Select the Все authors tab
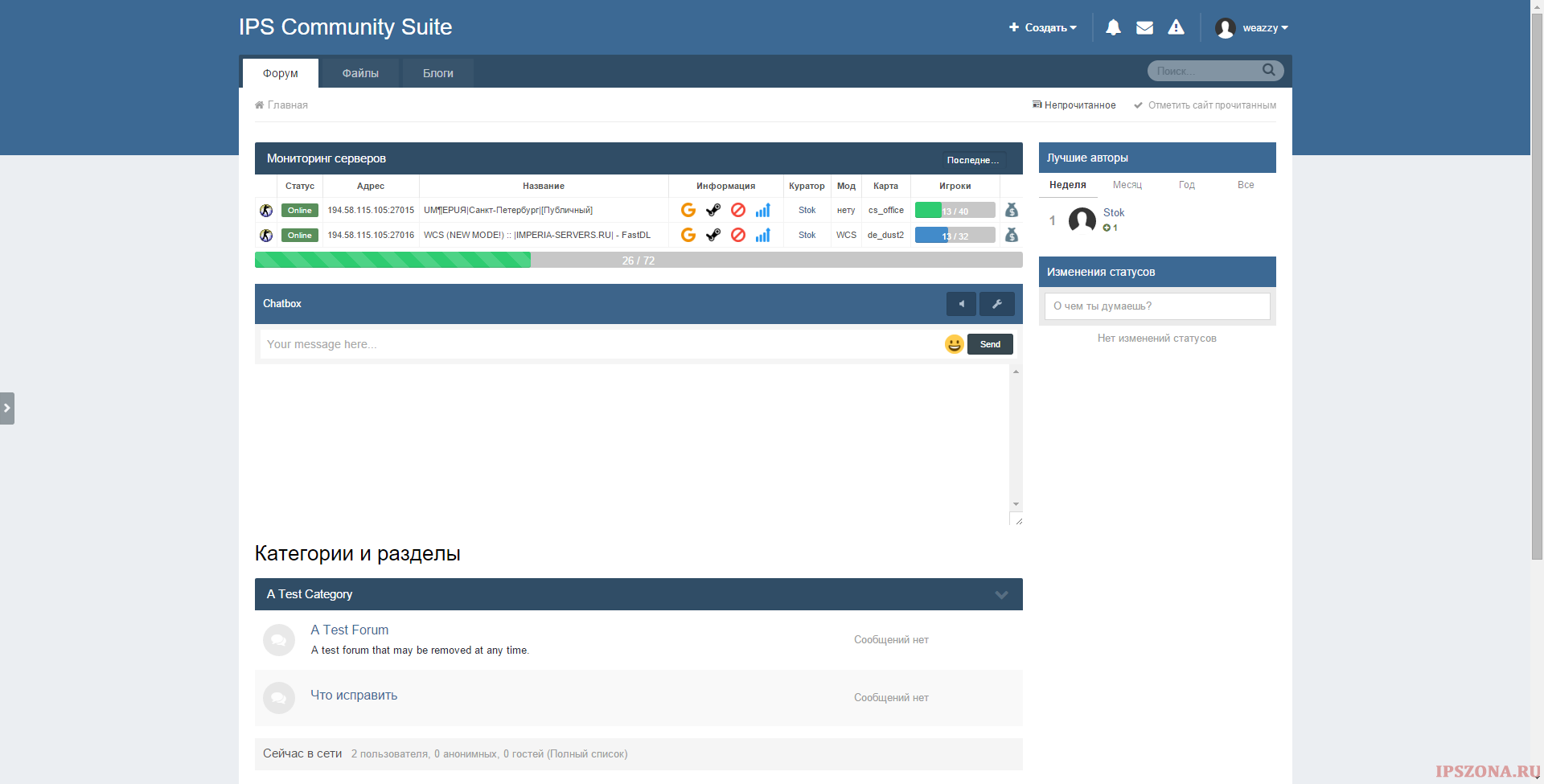Viewport: 1544px width, 784px height. point(1246,185)
